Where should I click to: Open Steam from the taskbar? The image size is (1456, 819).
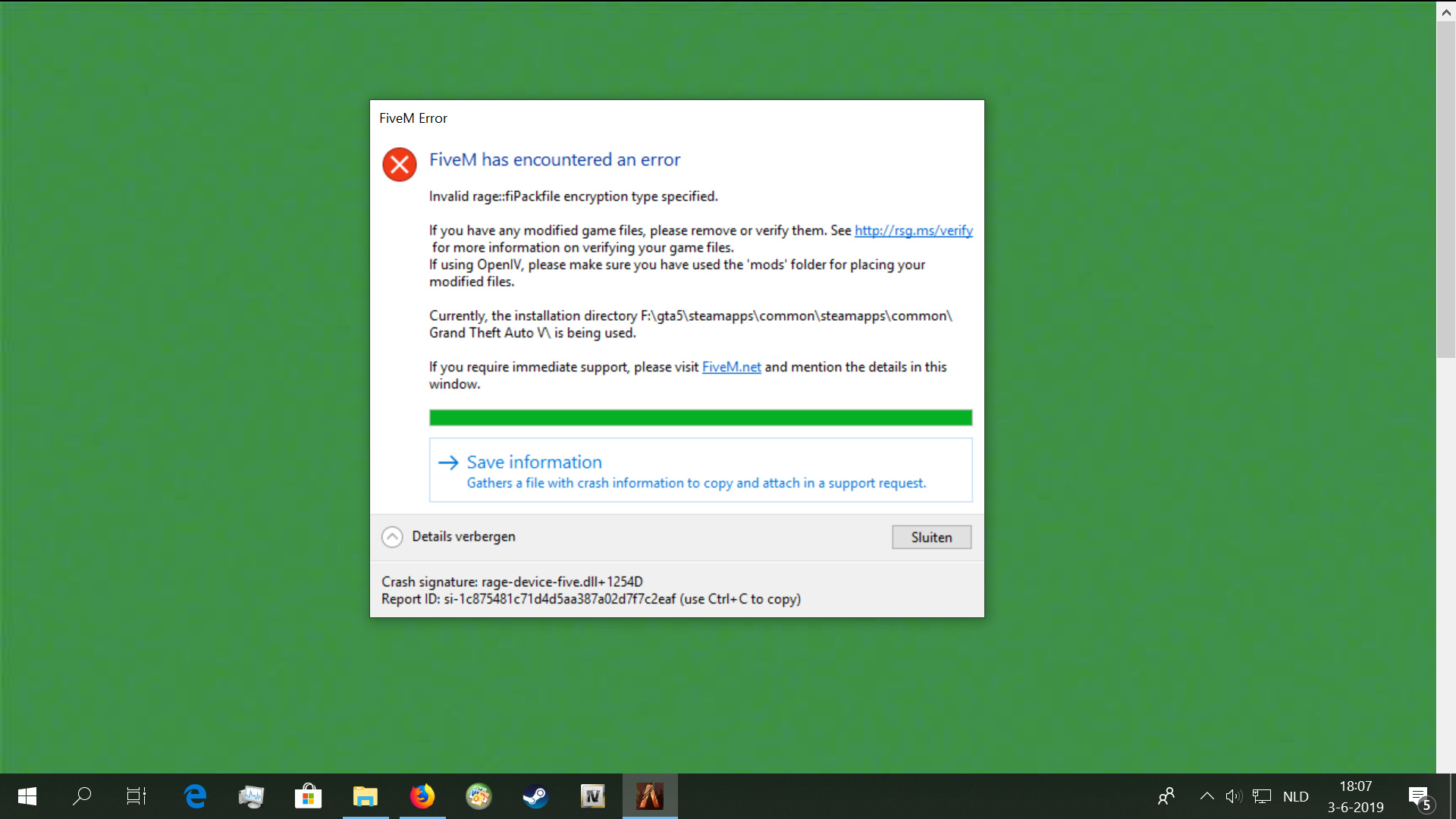pos(535,795)
